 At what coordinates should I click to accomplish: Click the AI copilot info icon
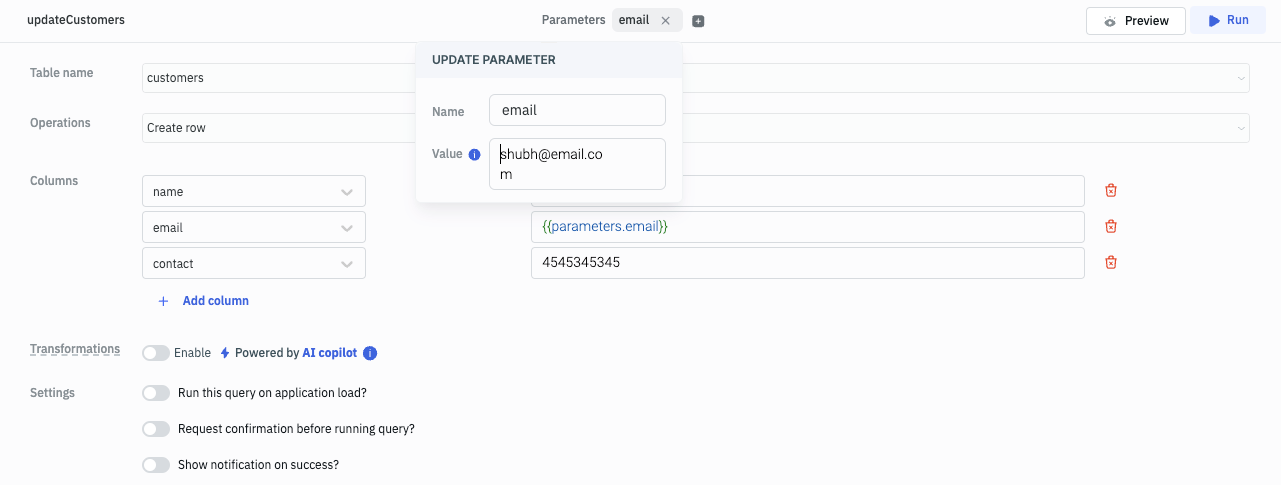pos(370,353)
